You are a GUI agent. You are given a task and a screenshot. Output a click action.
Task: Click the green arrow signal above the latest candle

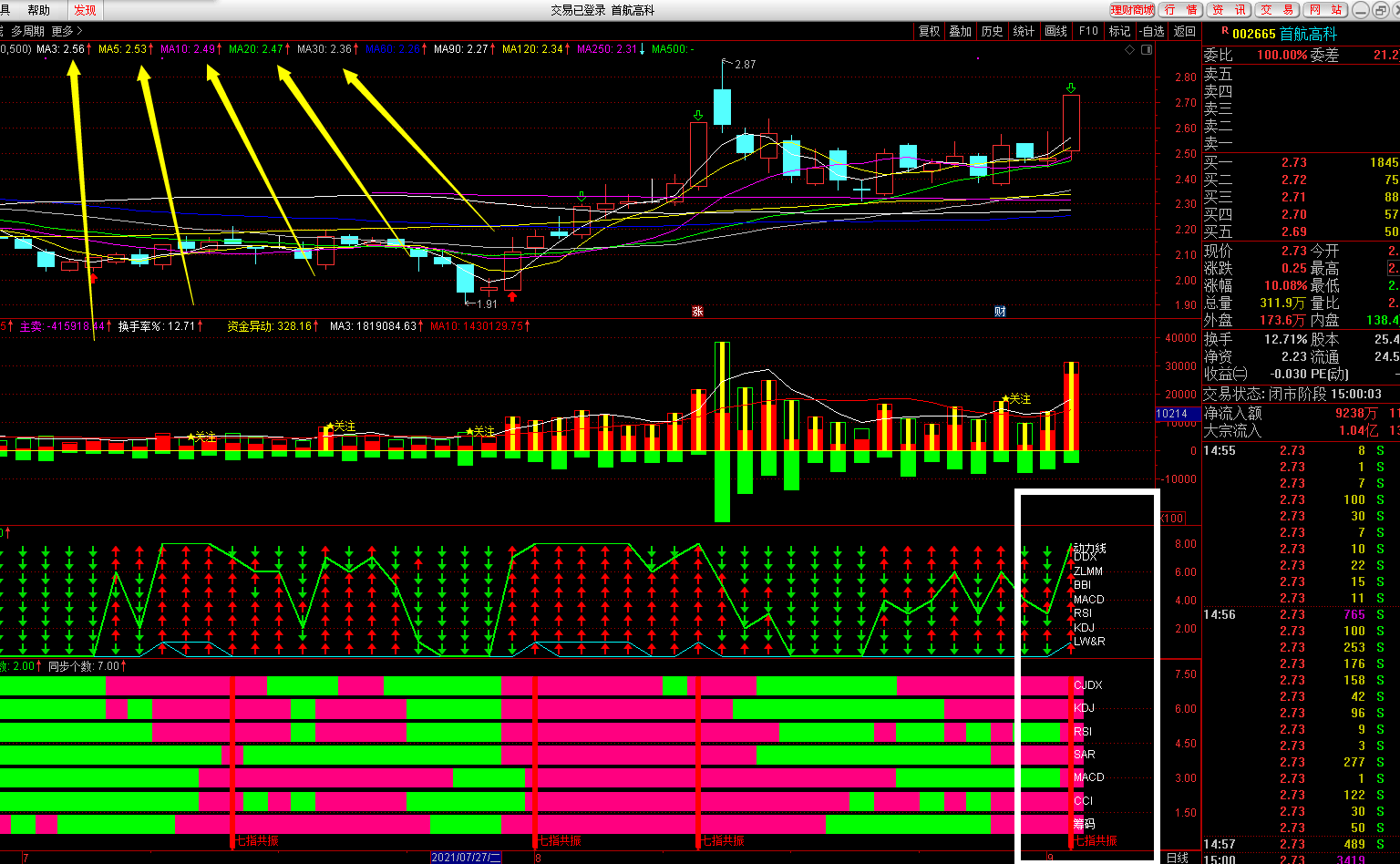click(x=1070, y=87)
